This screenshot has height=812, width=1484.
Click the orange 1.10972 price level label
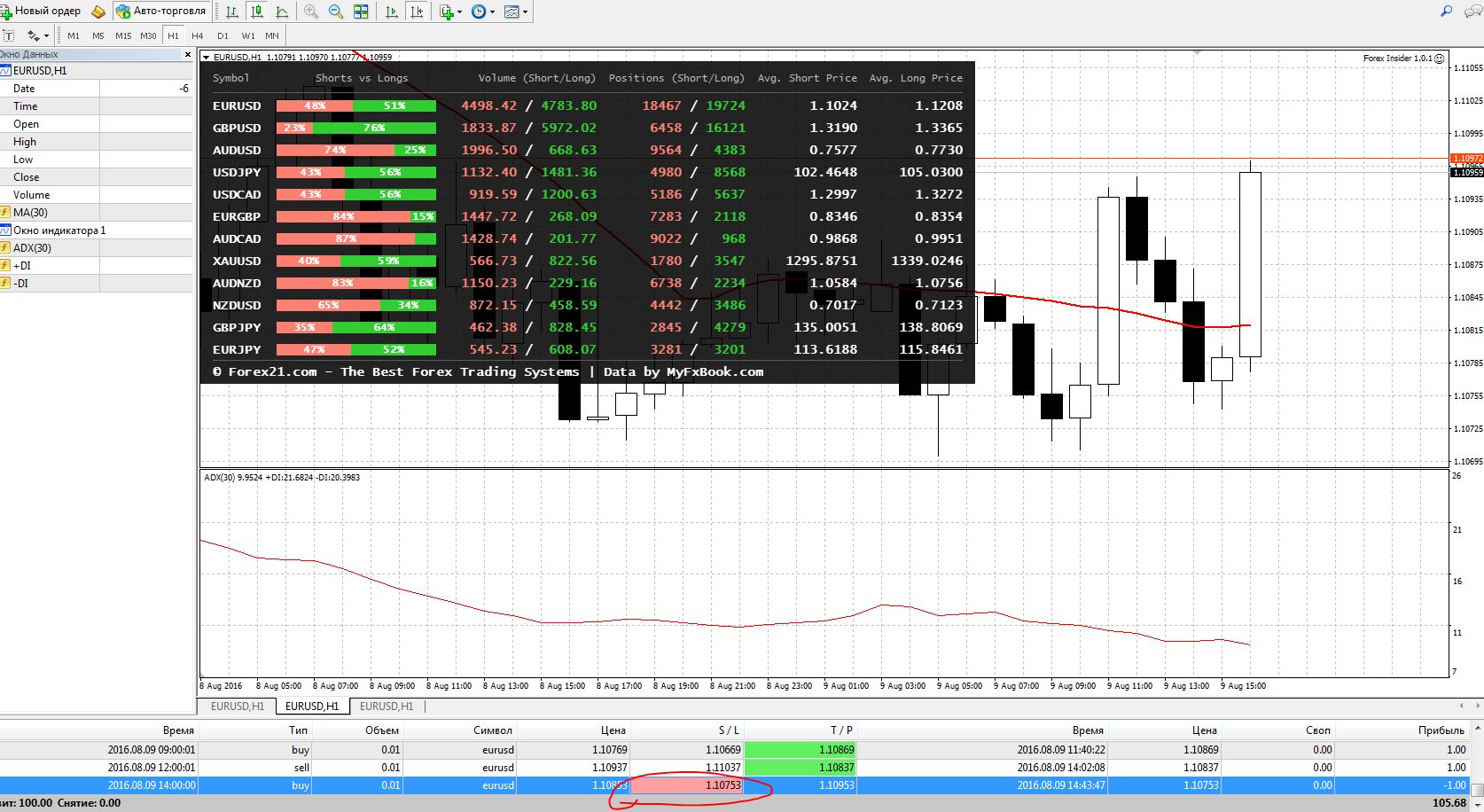pyautogui.click(x=1466, y=159)
